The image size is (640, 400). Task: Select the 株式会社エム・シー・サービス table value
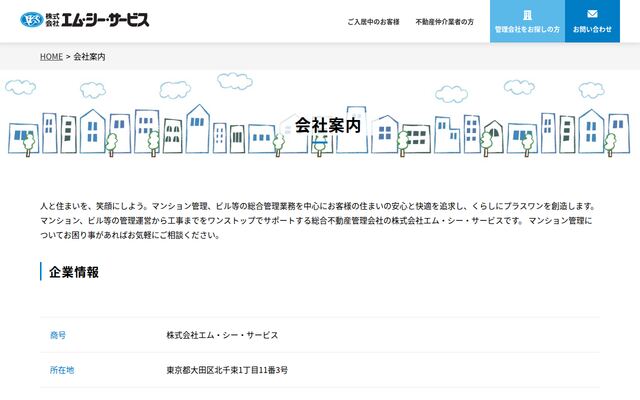click(x=222, y=335)
